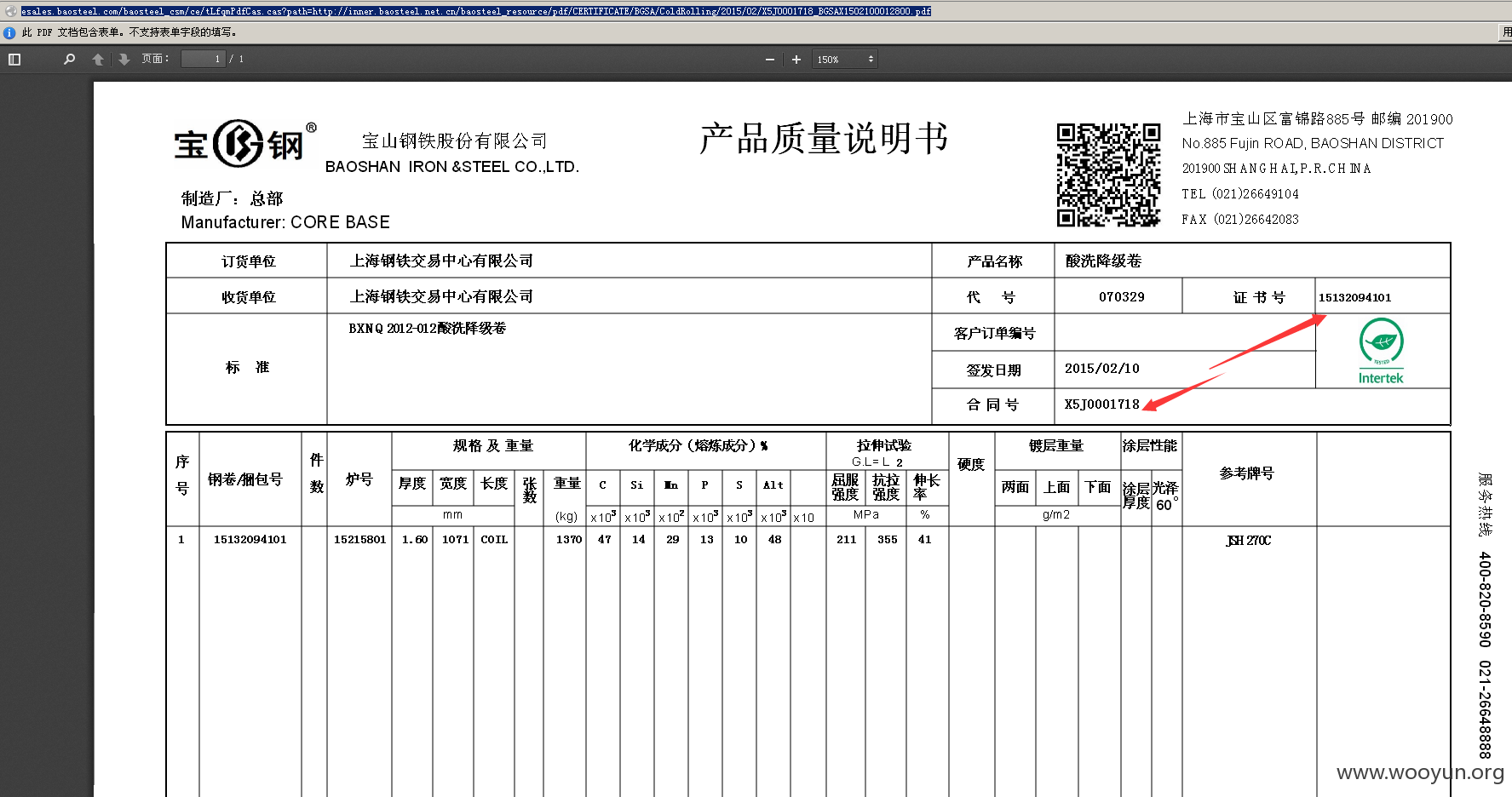Image resolution: width=1512 pixels, height=797 pixels.
Task: Go to next page arrow
Action: tap(124, 60)
